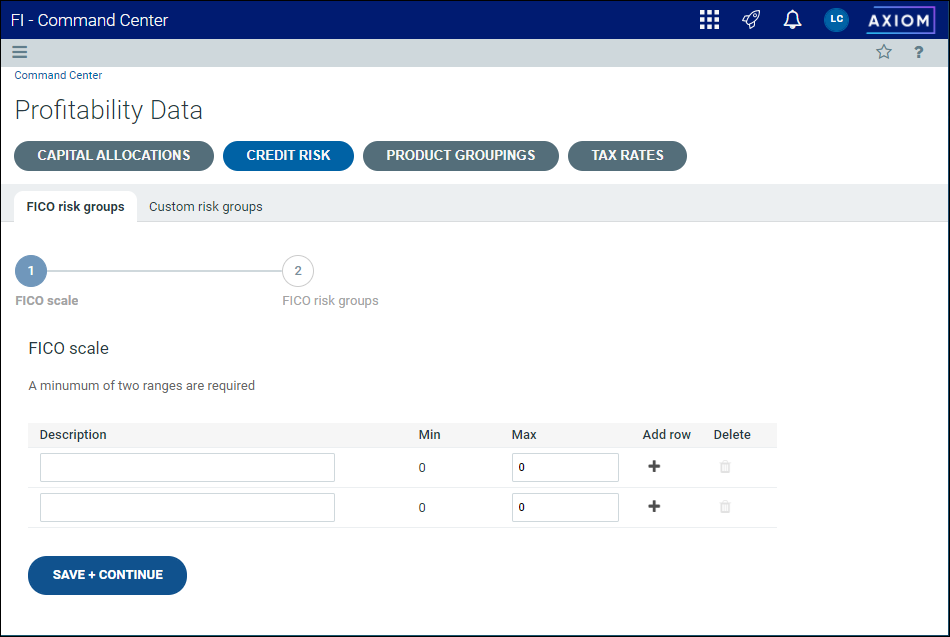Viewport: 950px width, 637px height.
Task: Click the 'Min' column header
Action: [x=430, y=435]
